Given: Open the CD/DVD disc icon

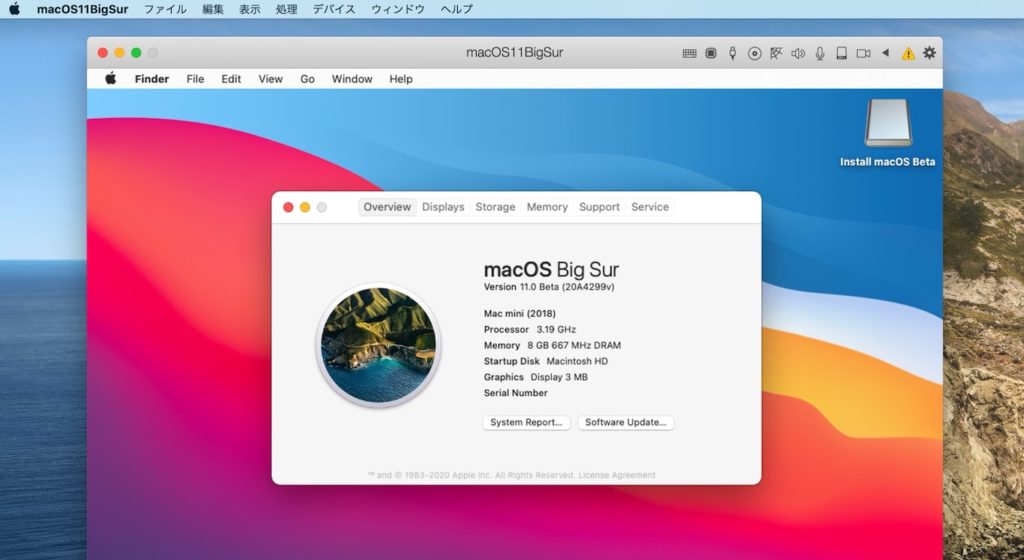Looking at the screenshot, I should [x=755, y=53].
